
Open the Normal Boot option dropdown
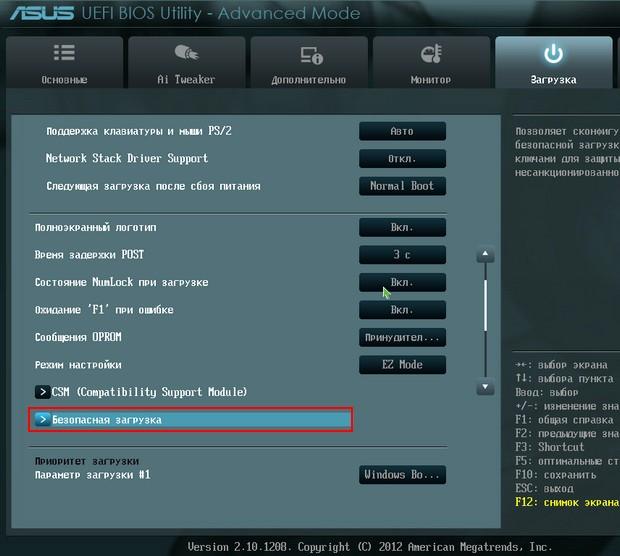click(402, 186)
